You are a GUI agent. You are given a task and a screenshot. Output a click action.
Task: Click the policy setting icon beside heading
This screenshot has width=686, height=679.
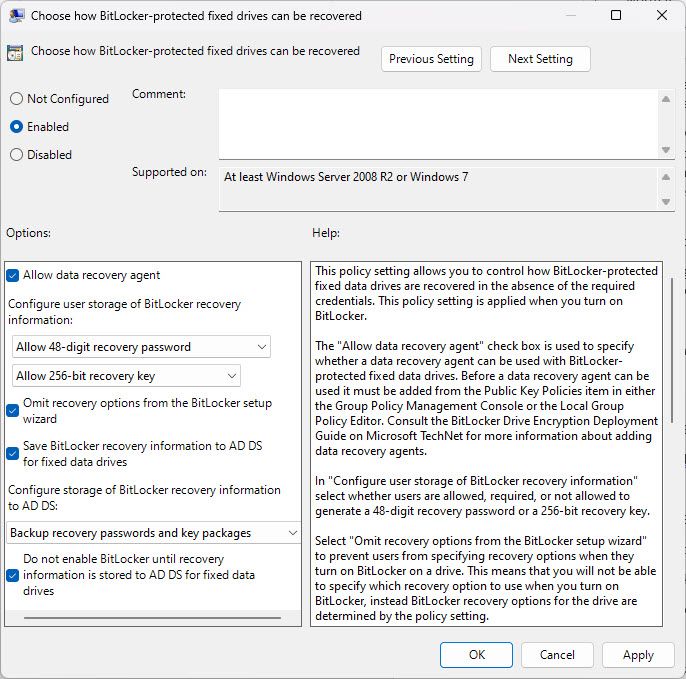15,53
